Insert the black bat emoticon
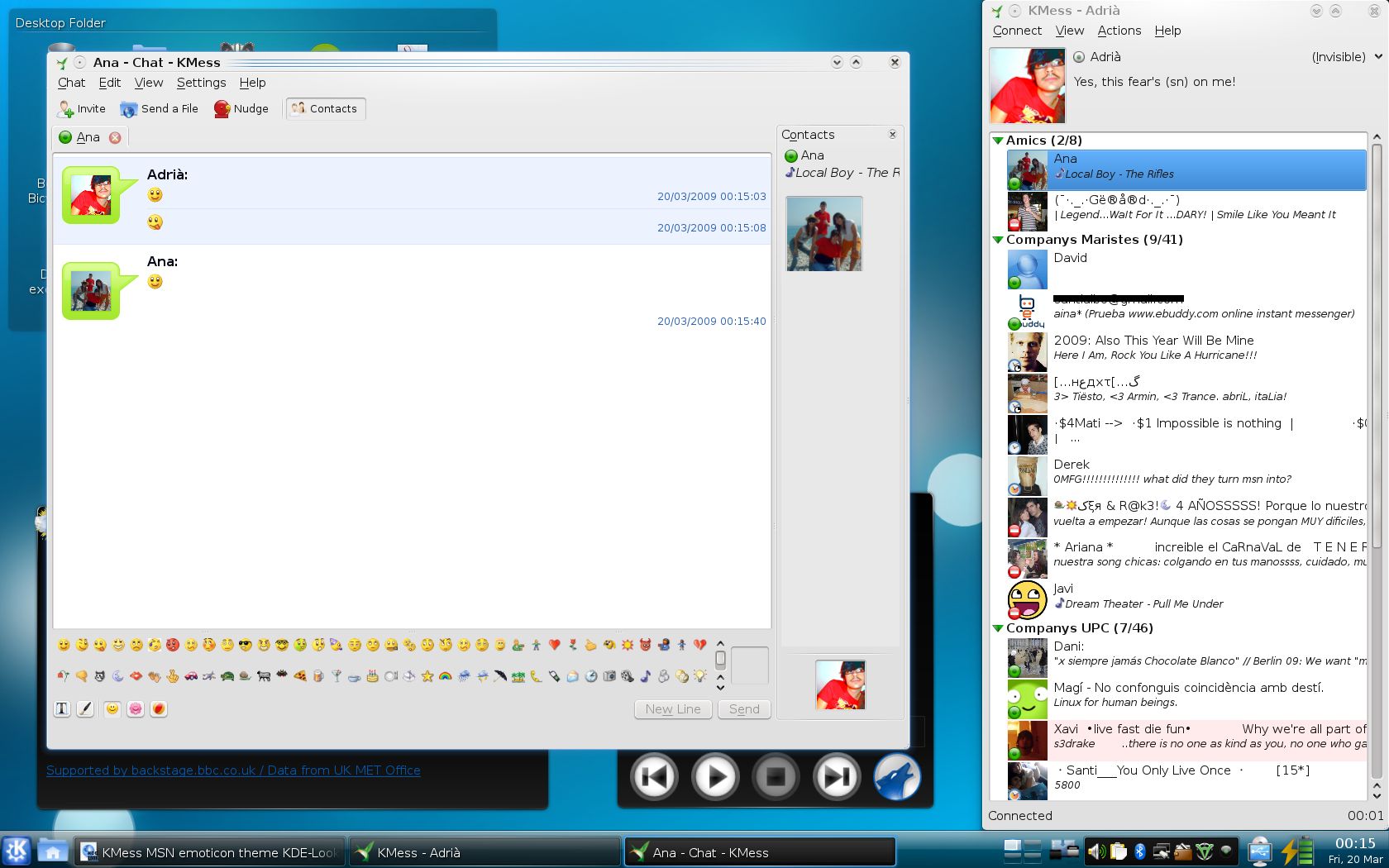This screenshot has height=868, width=1389. click(x=282, y=674)
